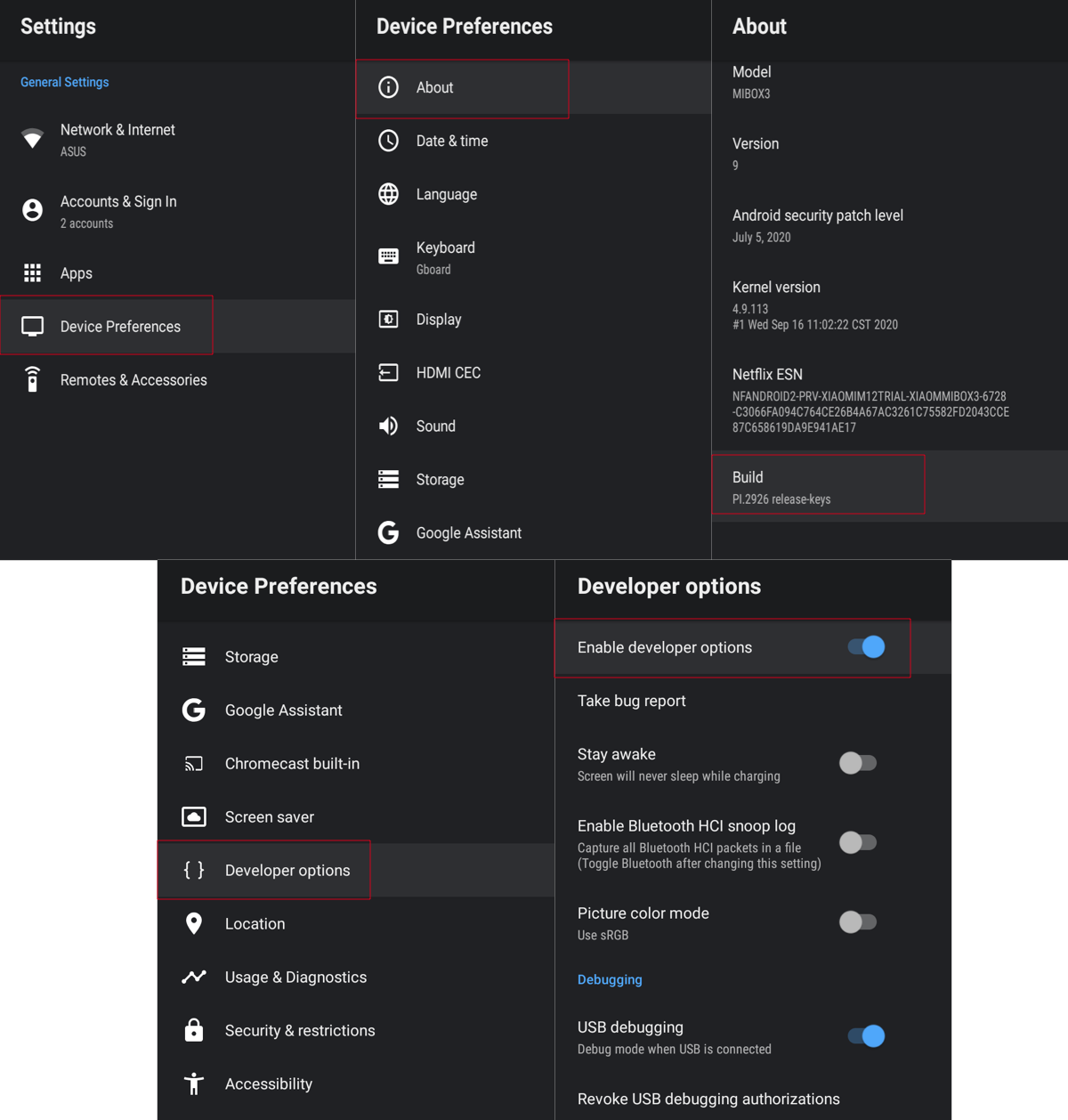Click the Accounts & Sign In person icon

click(x=33, y=210)
